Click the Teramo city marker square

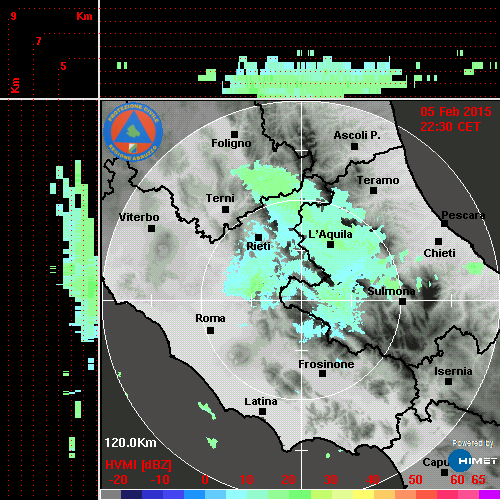[374, 191]
